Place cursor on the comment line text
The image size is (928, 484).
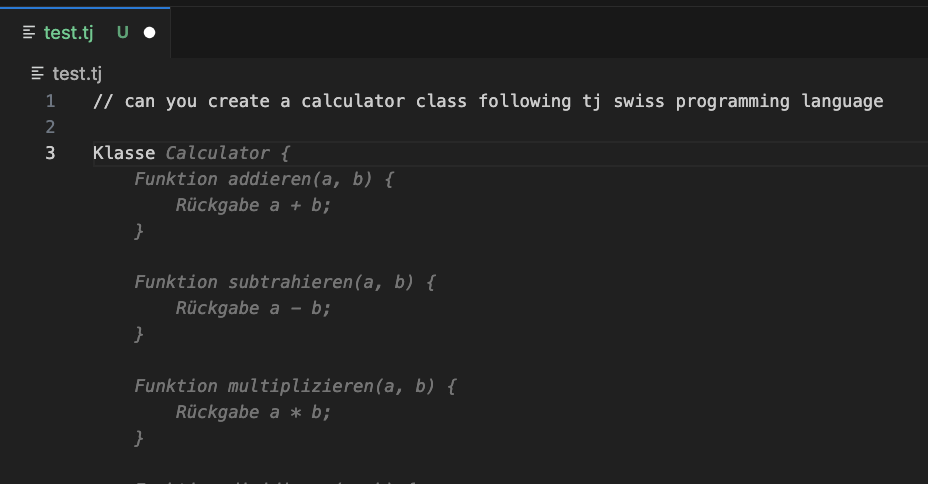[x=488, y=101]
